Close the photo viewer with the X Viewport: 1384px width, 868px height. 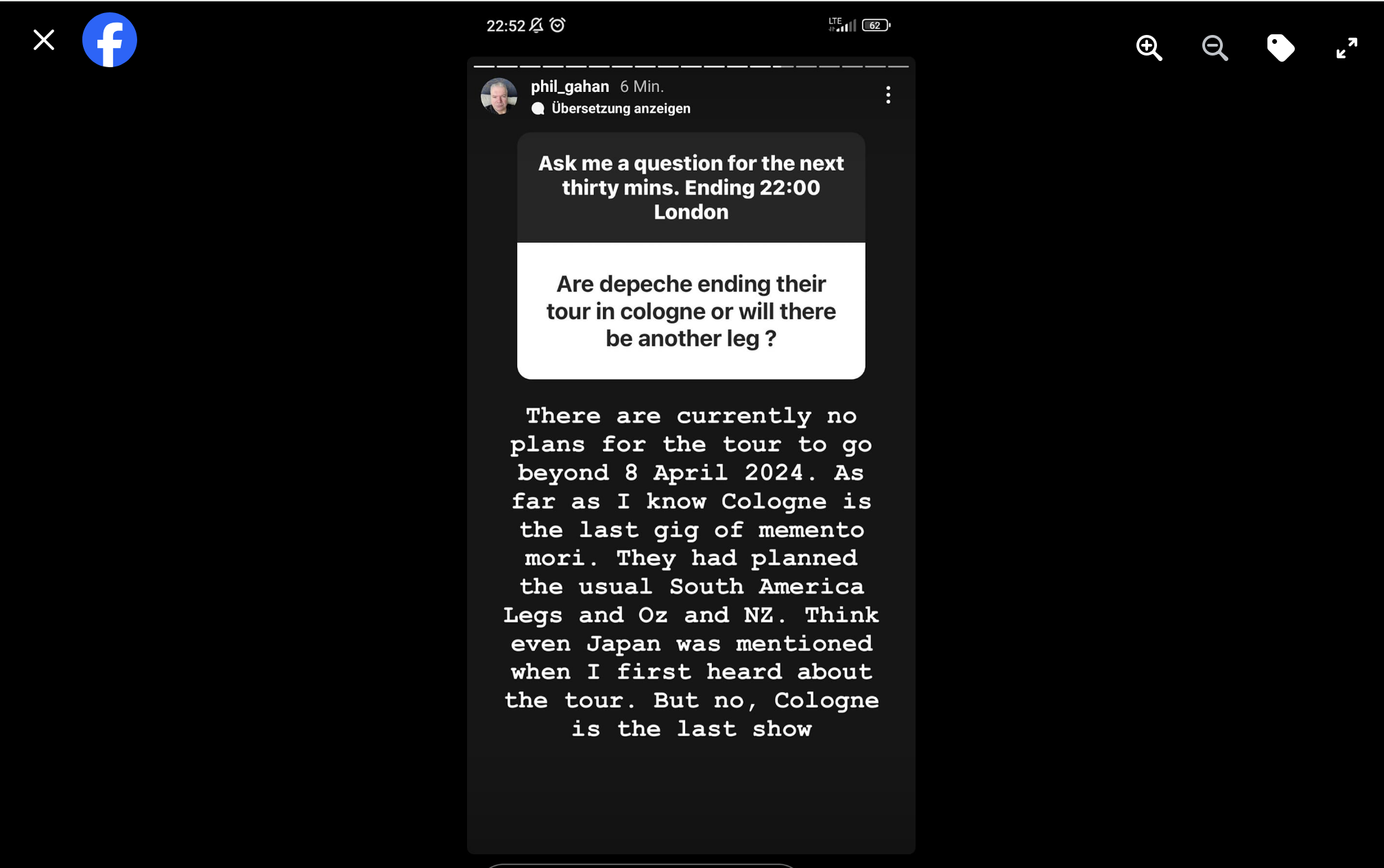point(44,40)
